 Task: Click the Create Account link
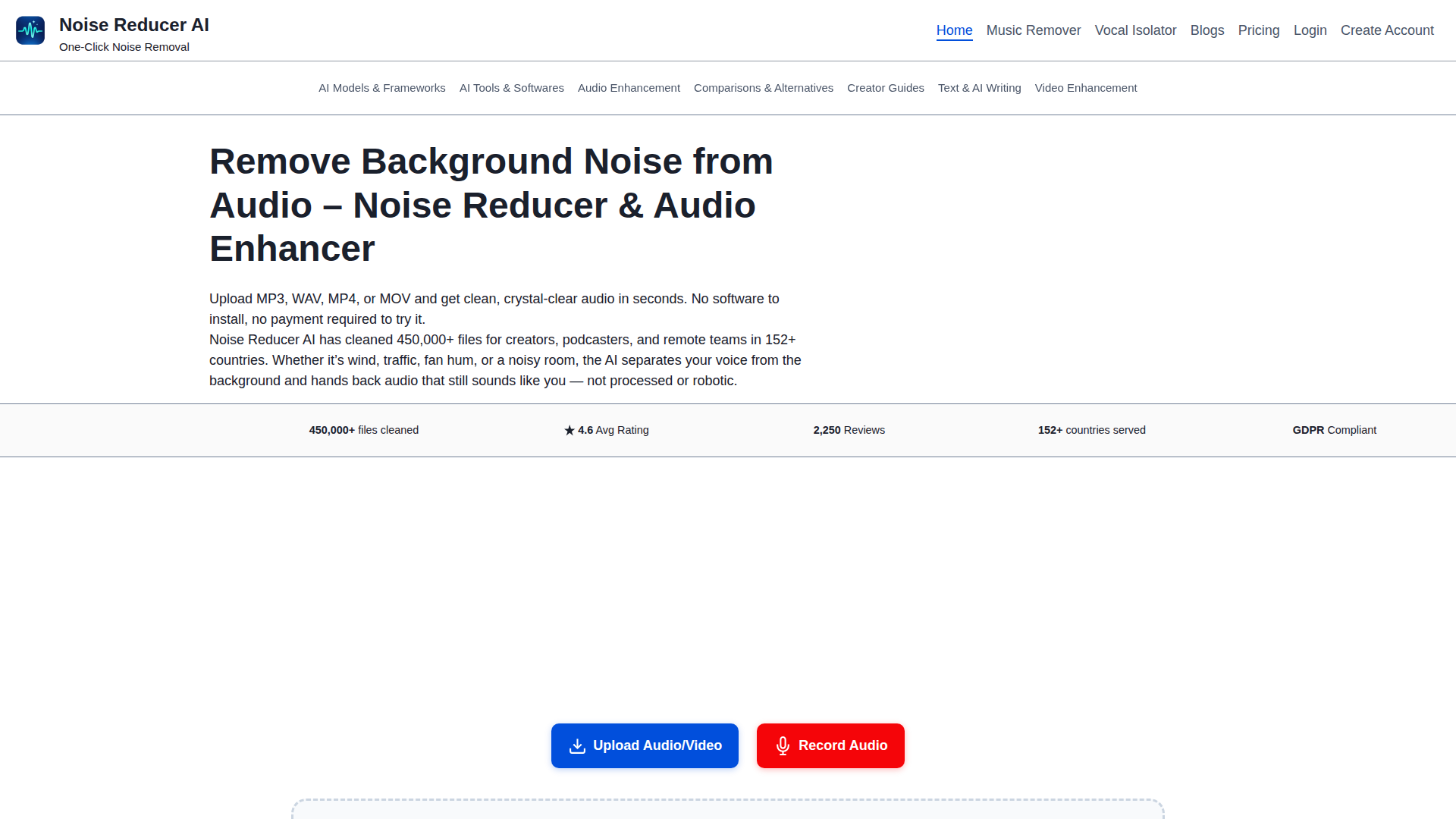(1387, 30)
